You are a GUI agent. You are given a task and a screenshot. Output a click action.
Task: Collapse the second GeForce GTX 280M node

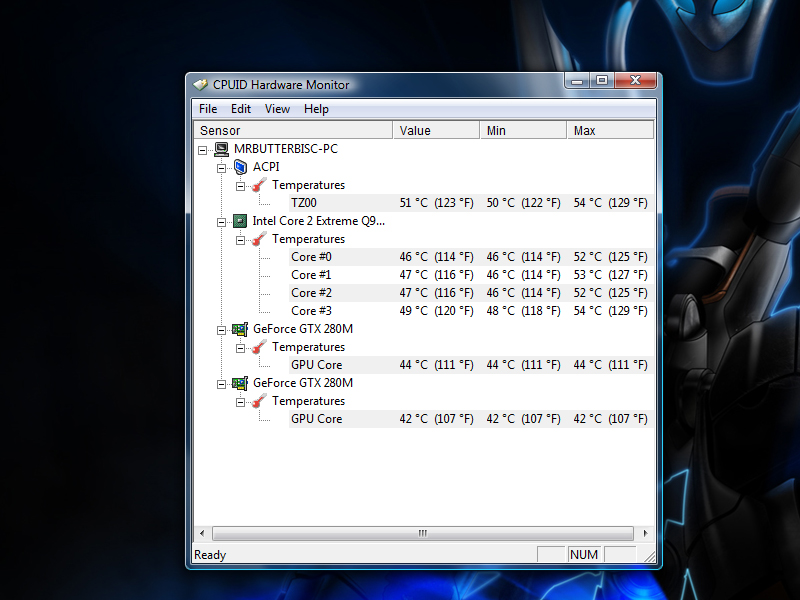(x=221, y=384)
